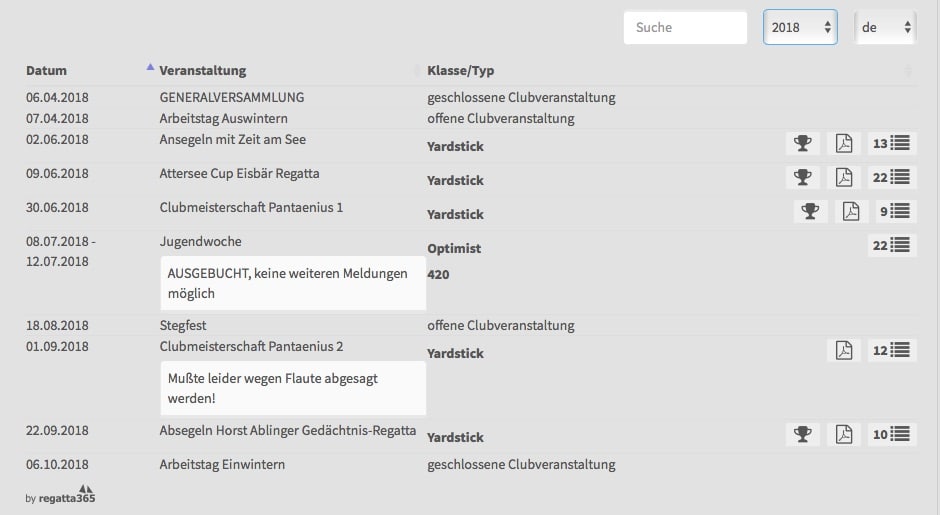
Task: Sort the table by Datum column
Action: tap(47, 71)
